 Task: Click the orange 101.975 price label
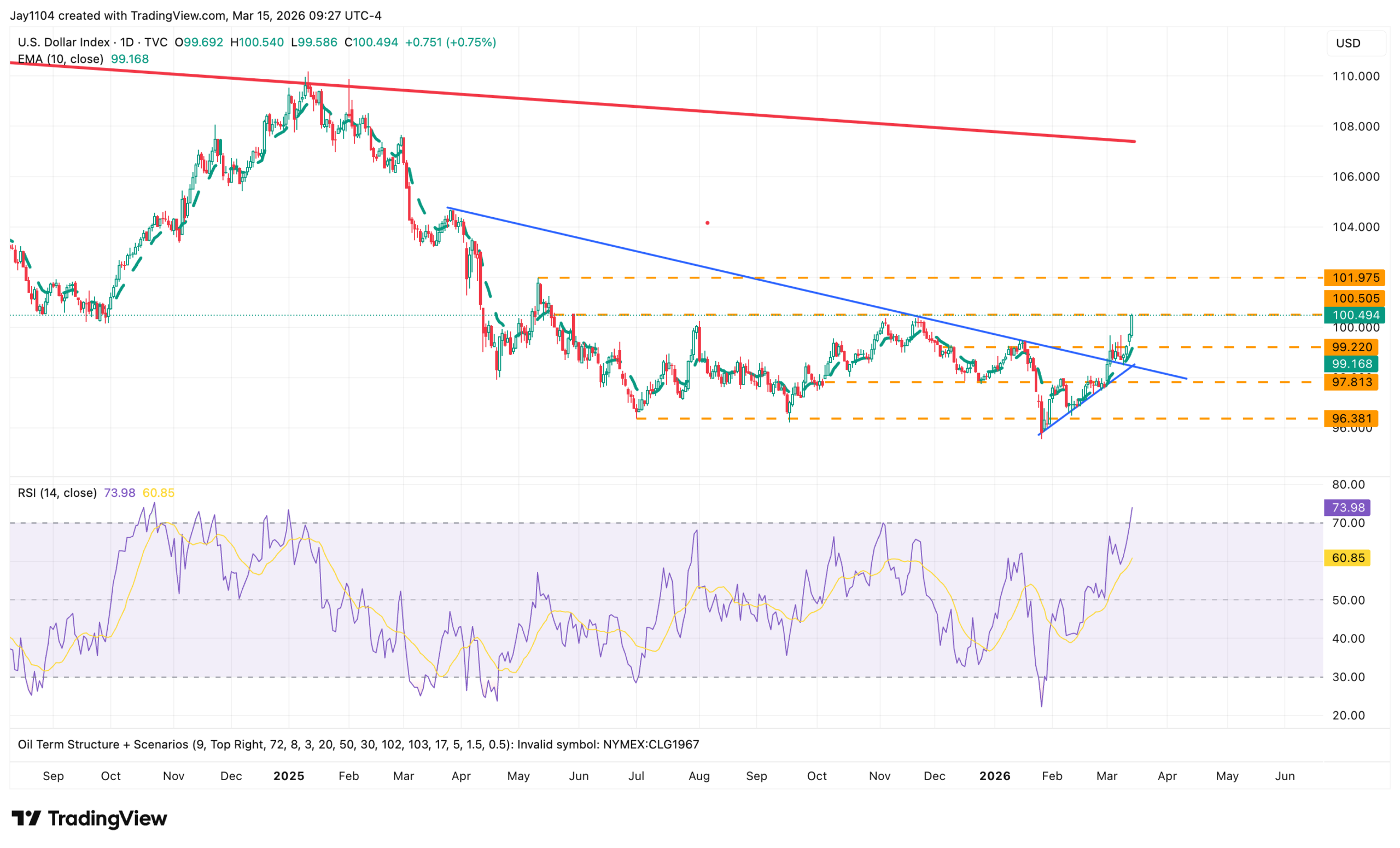coord(1355,278)
